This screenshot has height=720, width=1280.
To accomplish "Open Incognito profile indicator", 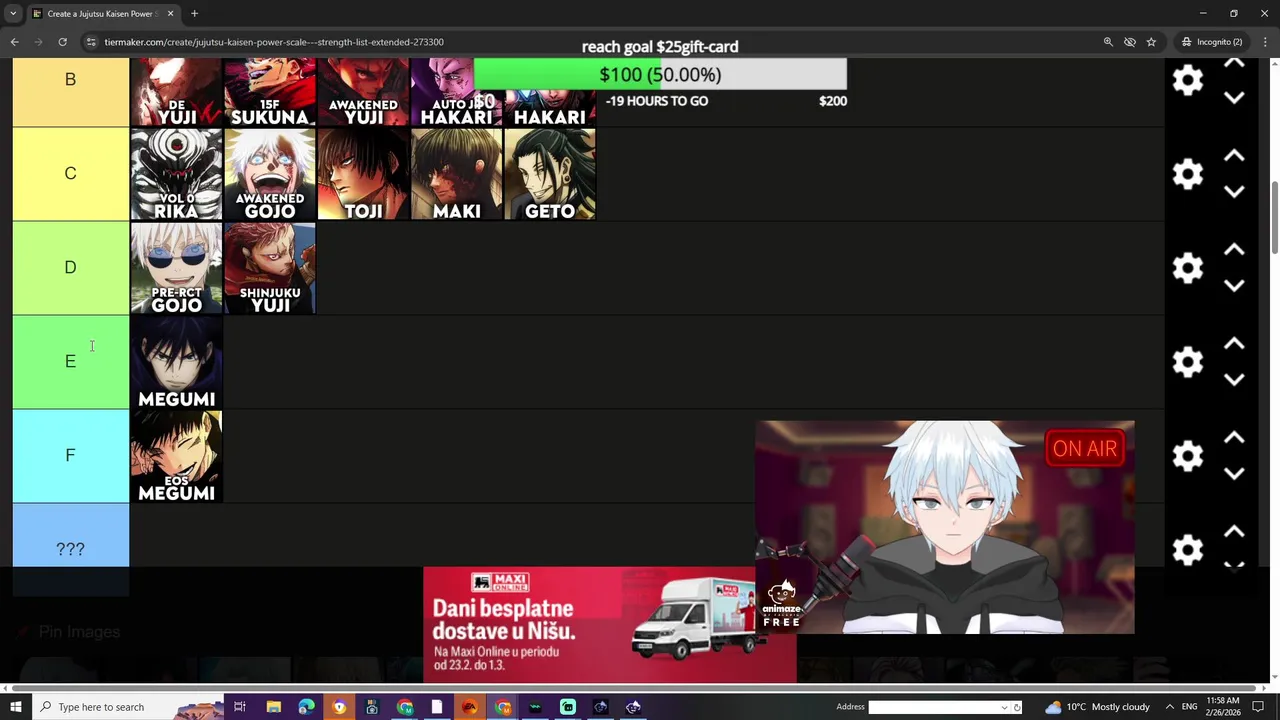I will pyautogui.click(x=1212, y=42).
